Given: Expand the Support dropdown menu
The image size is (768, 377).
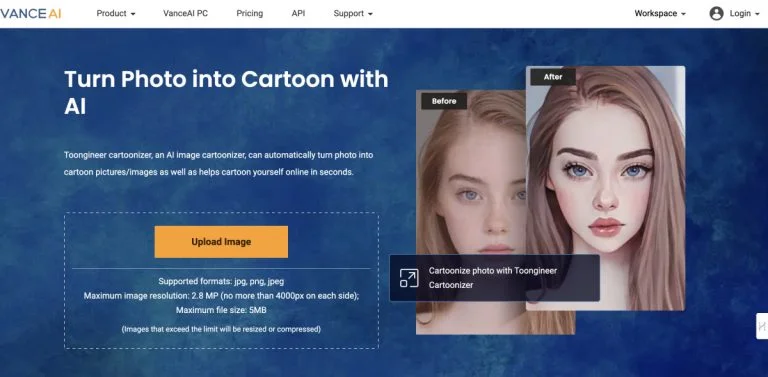Looking at the screenshot, I should coord(353,14).
